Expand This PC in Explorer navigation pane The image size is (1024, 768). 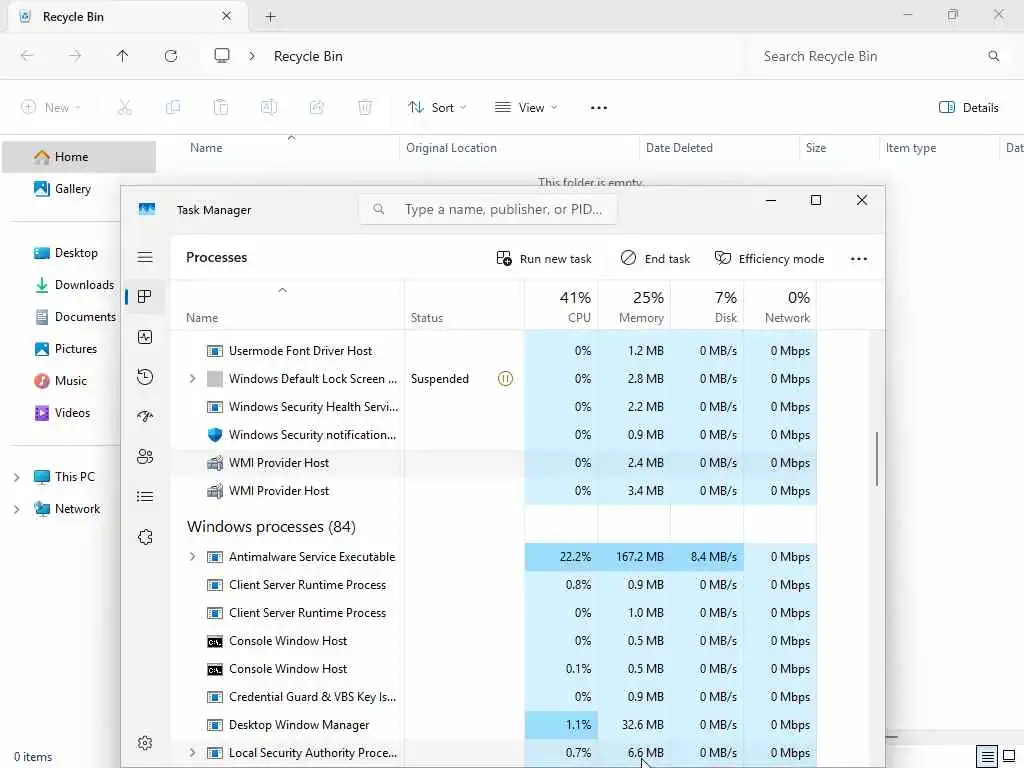click(16, 477)
